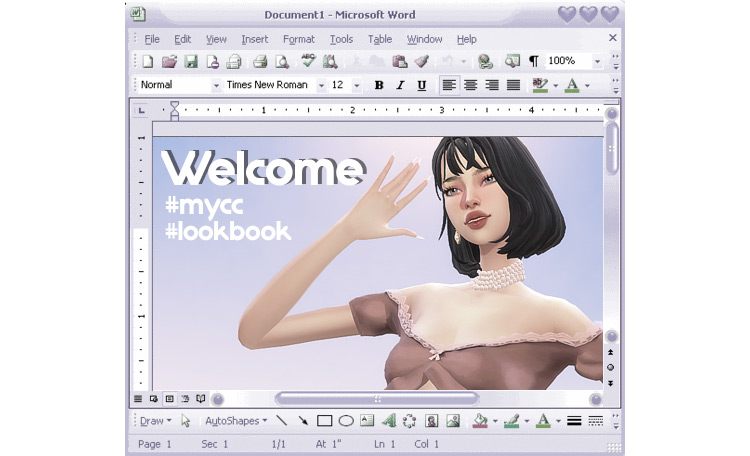Switch to Web Layout view
Image resolution: width=750 pixels, height=456 pixels.
154,399
